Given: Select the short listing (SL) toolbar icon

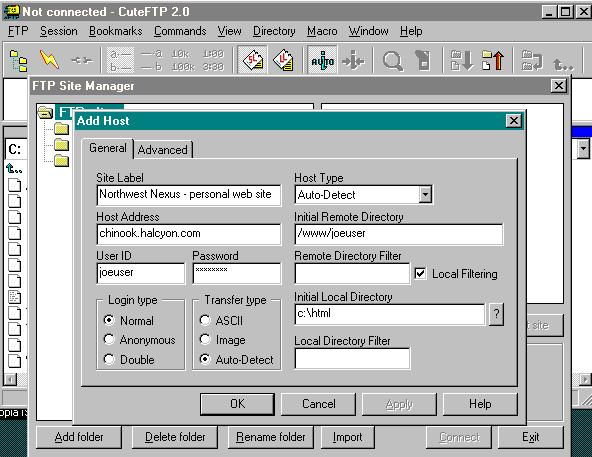Looking at the screenshot, I should [253, 60].
